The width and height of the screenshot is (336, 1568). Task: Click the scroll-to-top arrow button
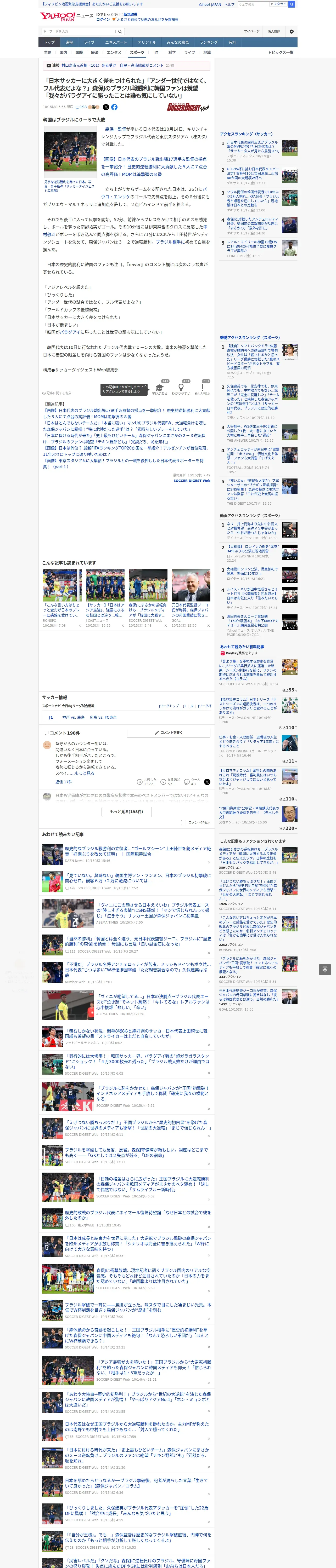tap(325, 969)
